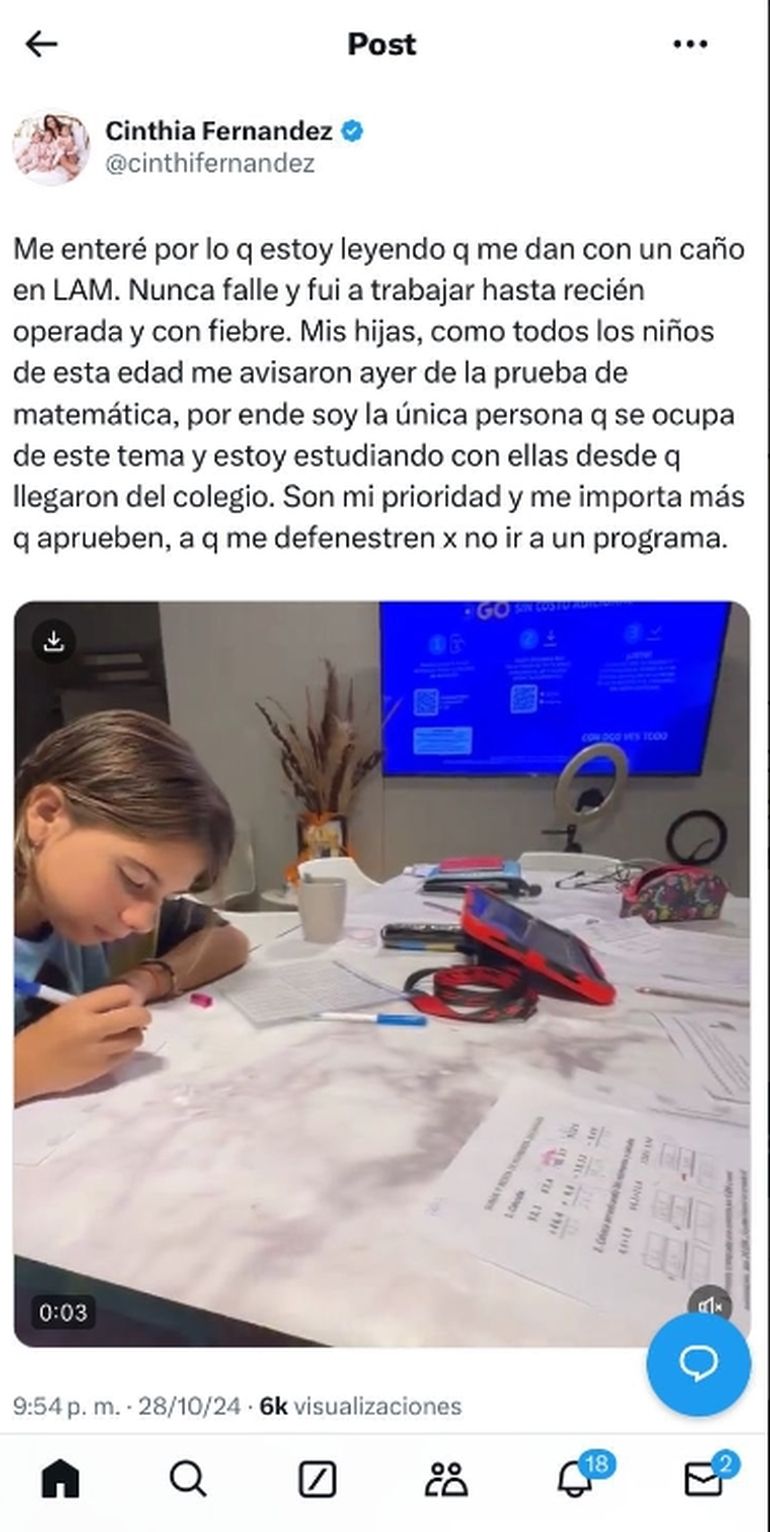Screen dimensions: 770x1532
Task: Open the Communities people icon
Action: pos(446,1478)
